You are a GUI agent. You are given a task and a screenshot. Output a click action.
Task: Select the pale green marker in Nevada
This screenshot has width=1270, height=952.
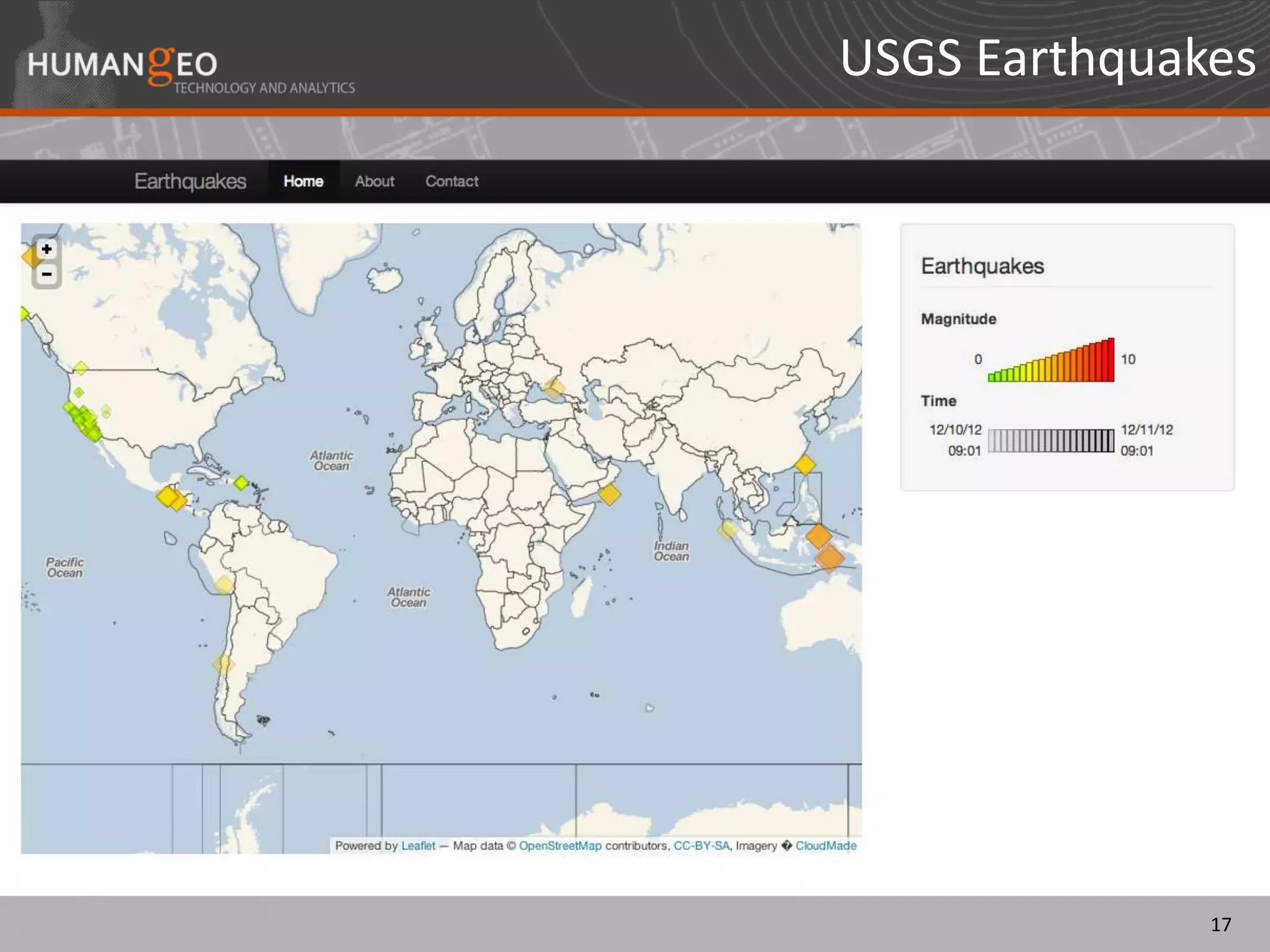click(x=106, y=410)
